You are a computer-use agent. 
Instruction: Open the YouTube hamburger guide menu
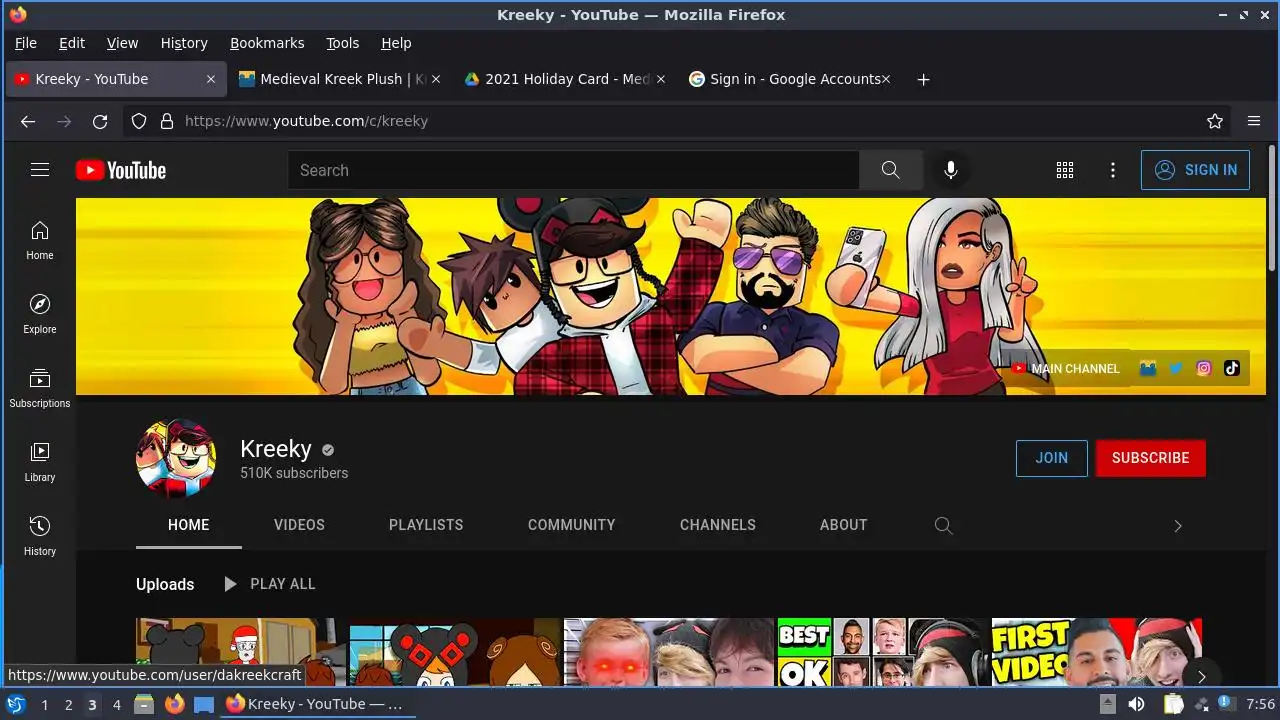point(40,170)
